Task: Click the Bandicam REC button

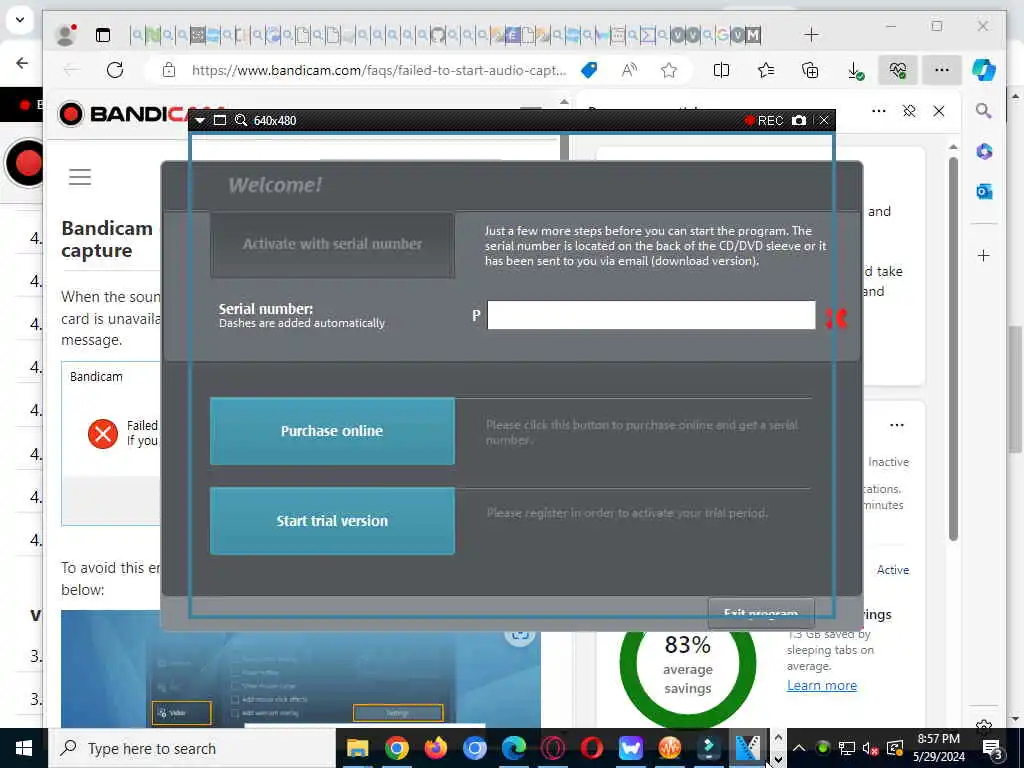Action: (x=763, y=121)
